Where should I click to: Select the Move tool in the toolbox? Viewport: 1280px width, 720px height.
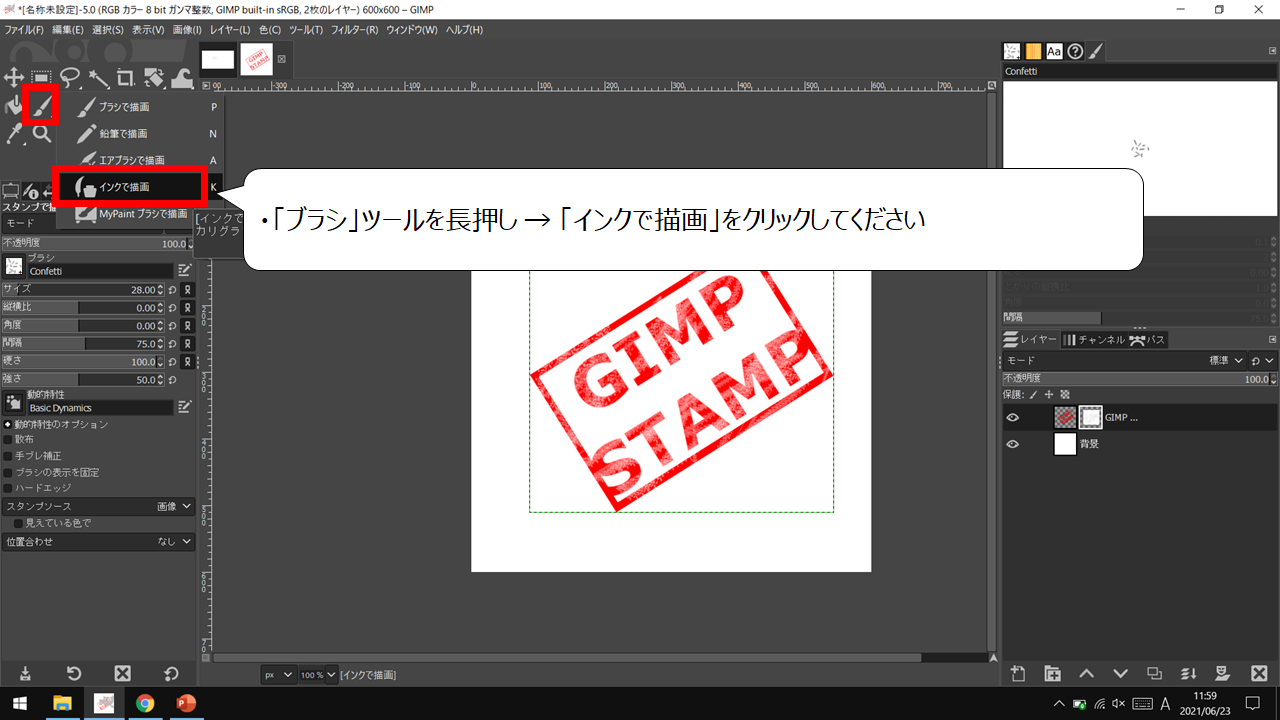[x=14, y=77]
